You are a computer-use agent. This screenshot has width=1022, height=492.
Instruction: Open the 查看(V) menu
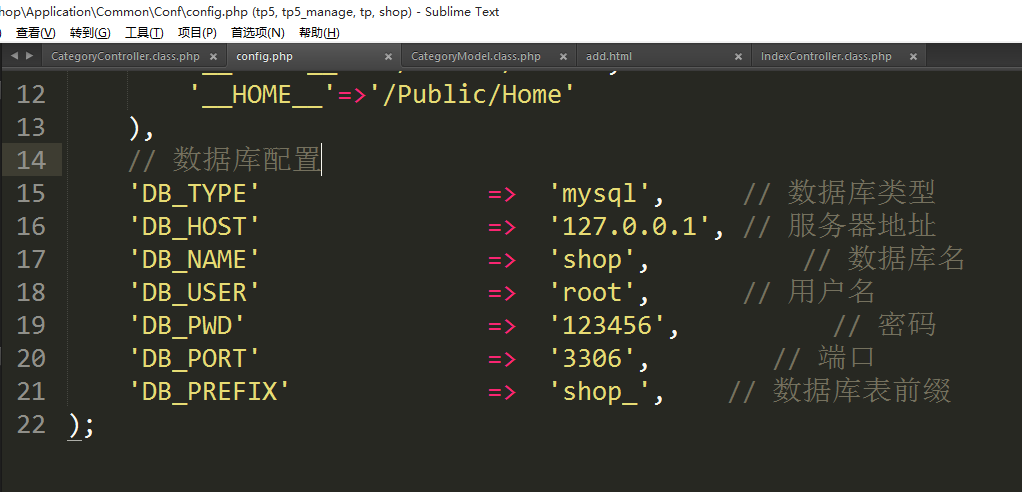(35, 33)
